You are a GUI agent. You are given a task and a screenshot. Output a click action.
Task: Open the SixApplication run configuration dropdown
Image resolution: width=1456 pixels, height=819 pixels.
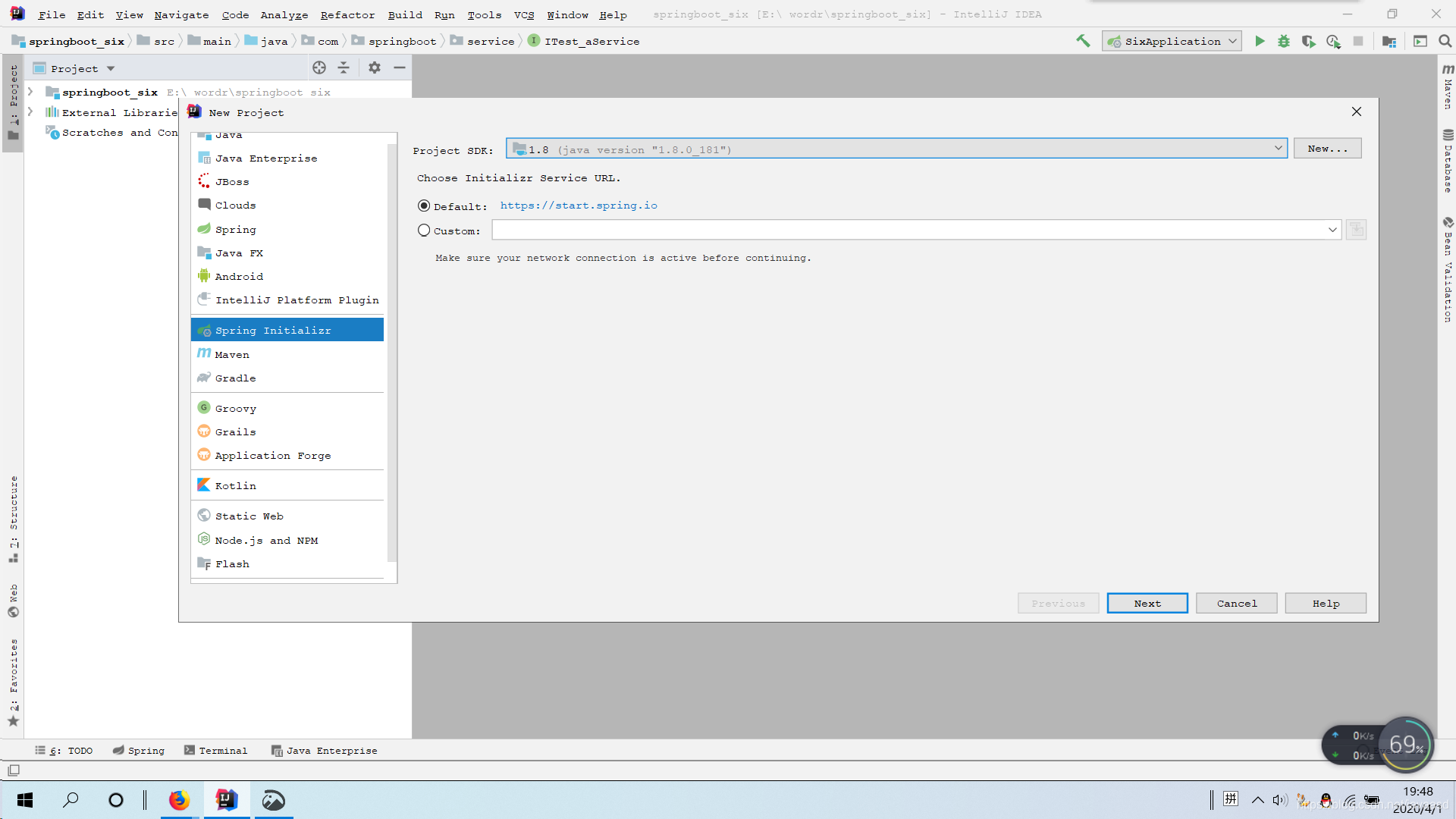1172,41
